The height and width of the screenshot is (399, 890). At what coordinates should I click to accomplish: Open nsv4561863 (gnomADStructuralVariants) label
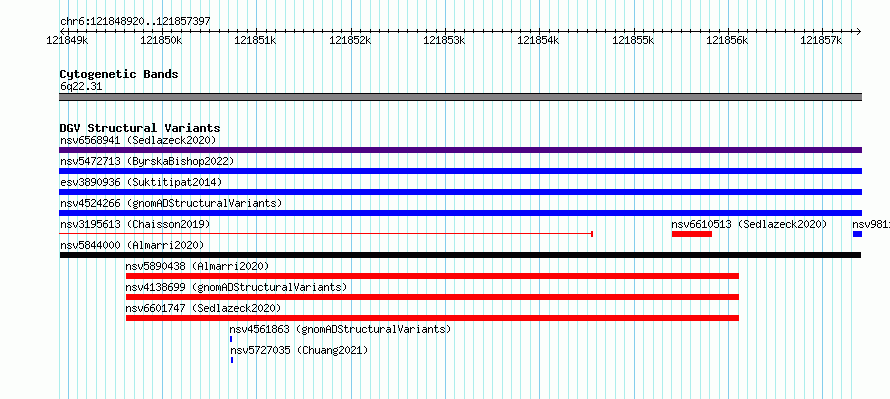tap(340, 329)
